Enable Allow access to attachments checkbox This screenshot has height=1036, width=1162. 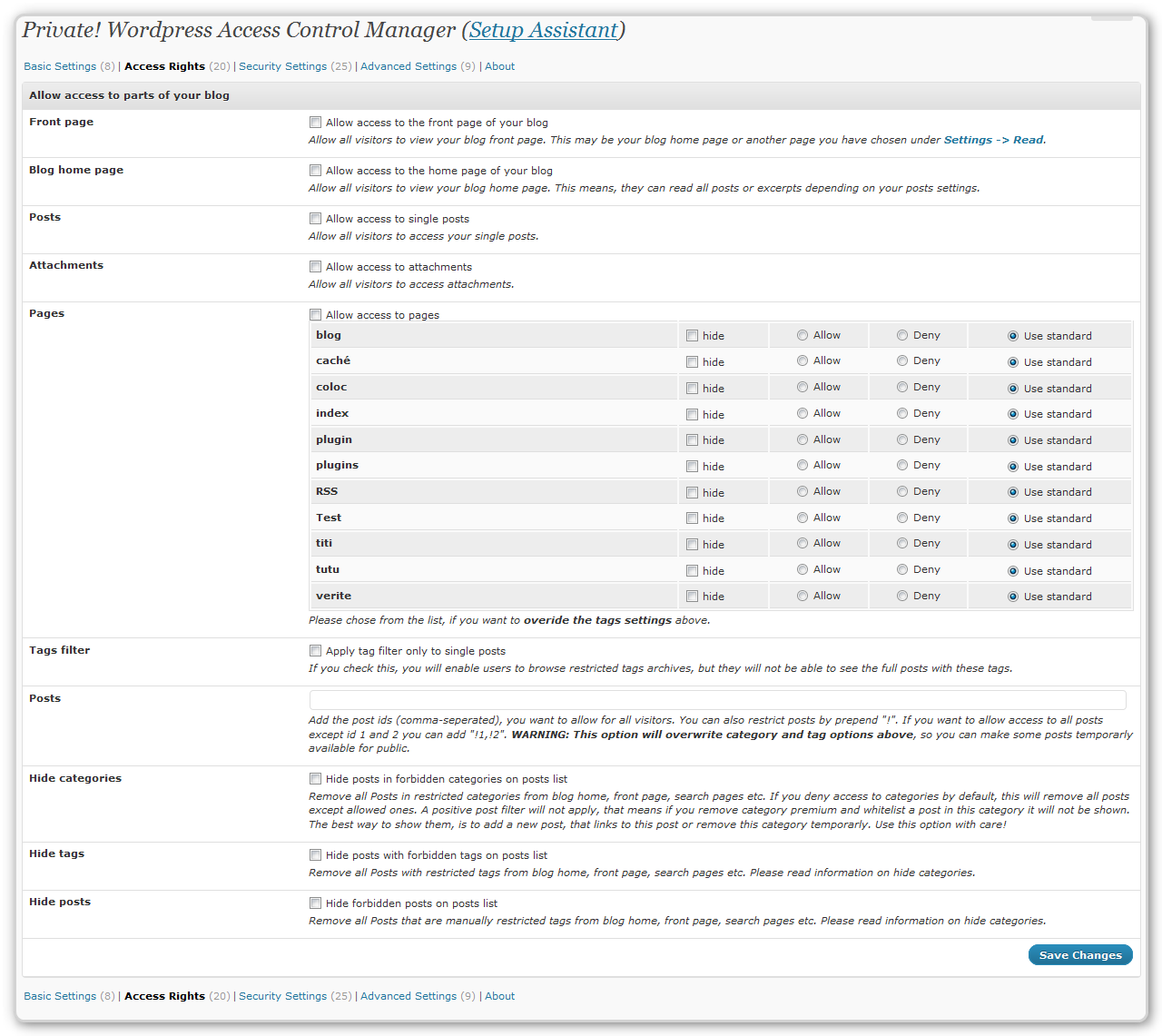click(x=315, y=266)
